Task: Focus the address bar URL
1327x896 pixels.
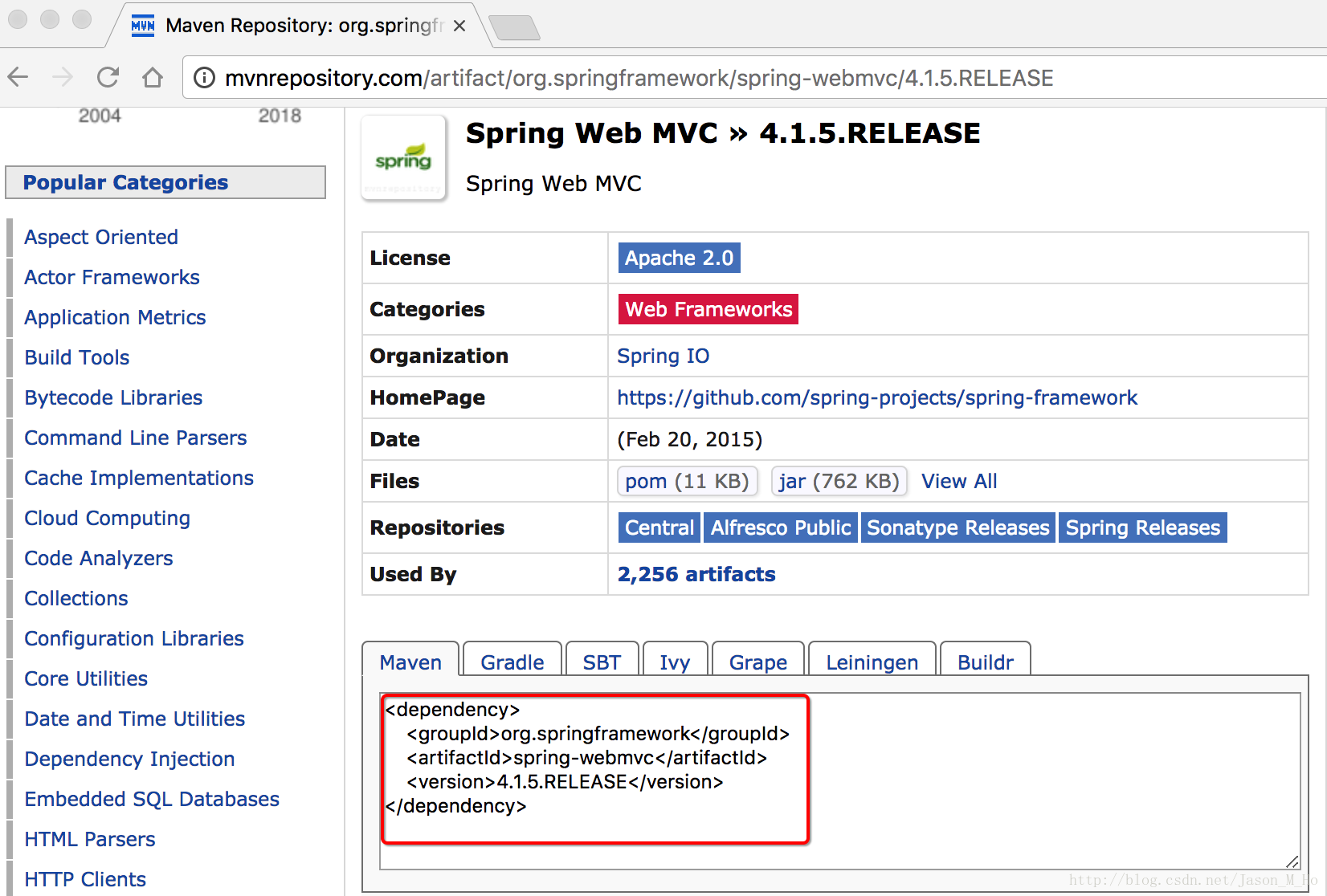Action: click(639, 78)
